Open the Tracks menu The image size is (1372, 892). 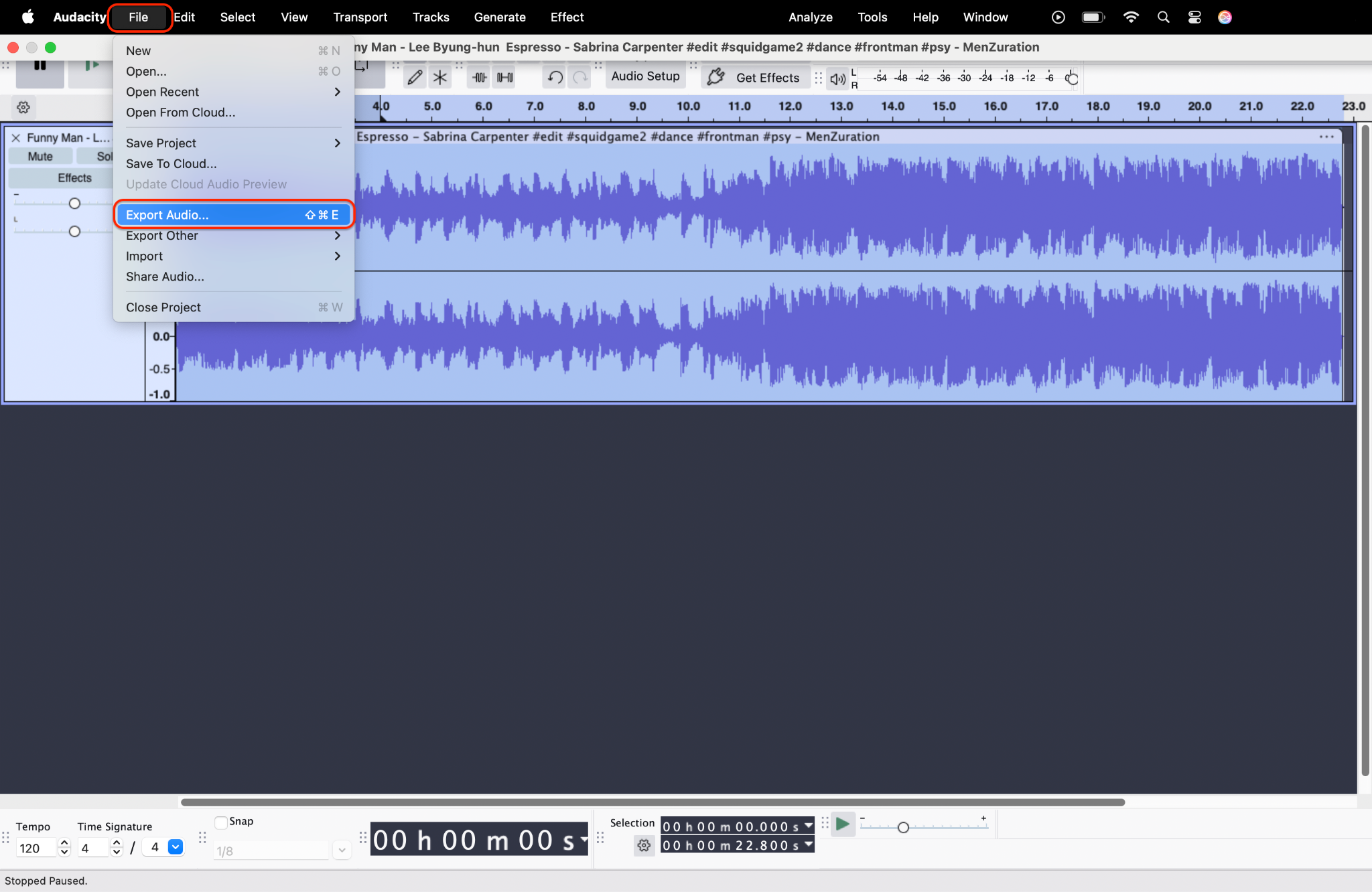431,17
